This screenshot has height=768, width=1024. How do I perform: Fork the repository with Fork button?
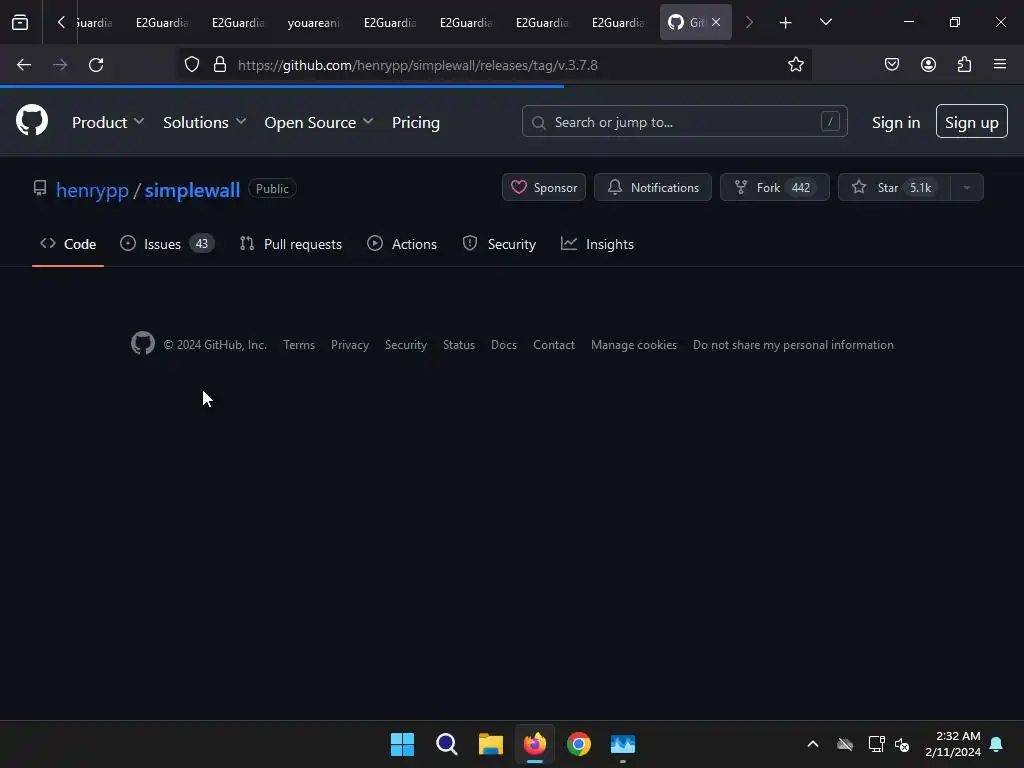click(775, 187)
